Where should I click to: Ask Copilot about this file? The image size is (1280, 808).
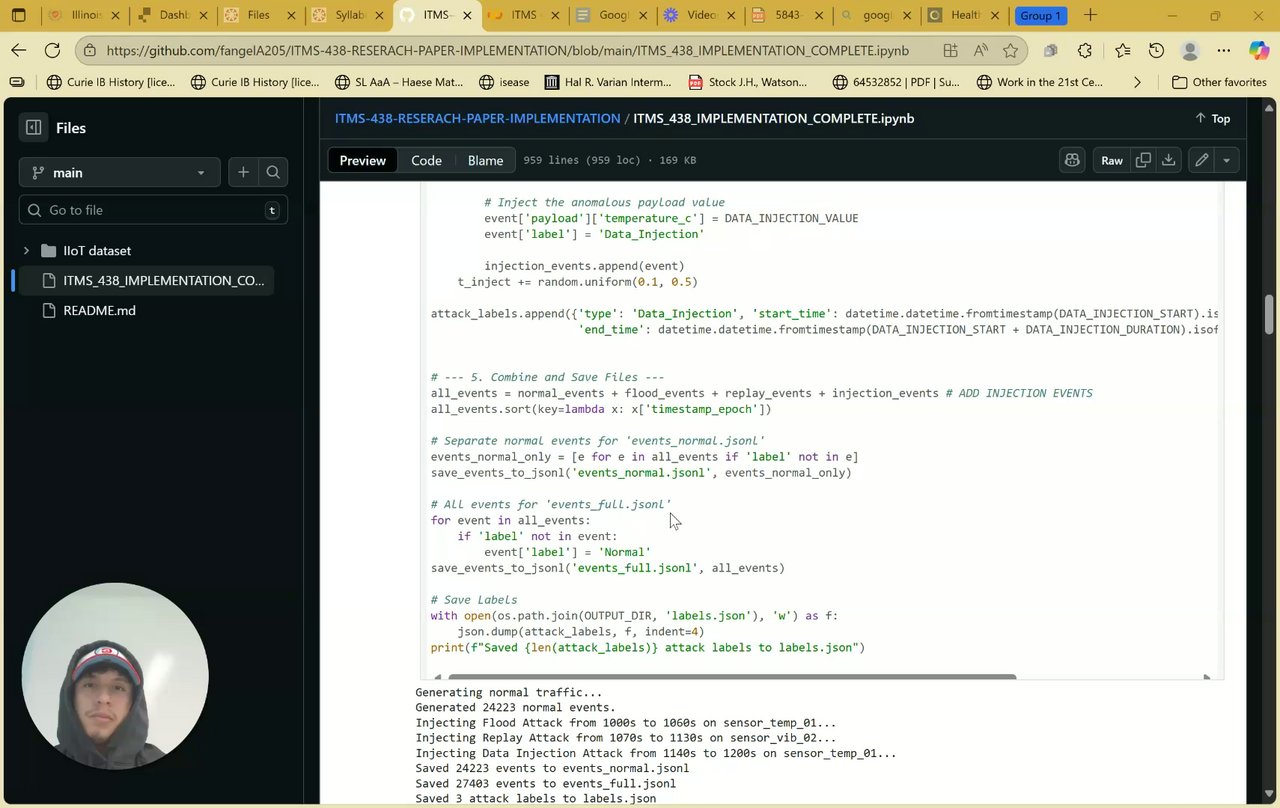pos(1072,160)
